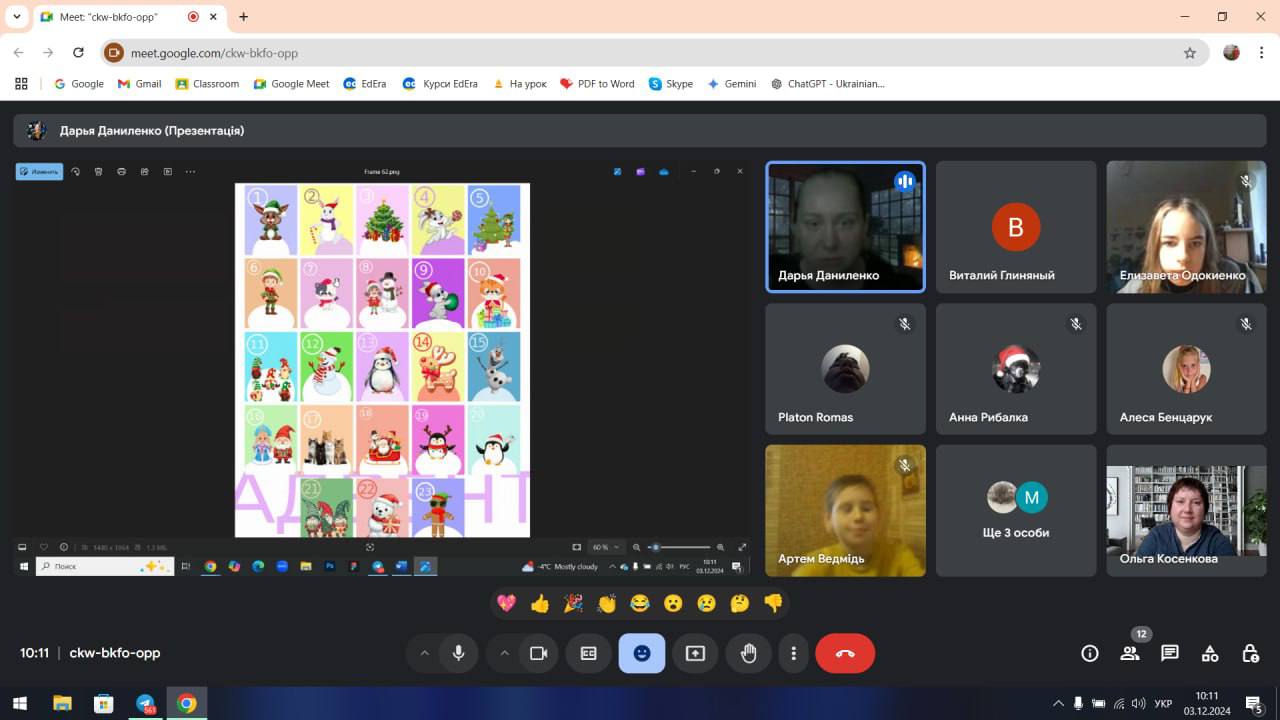Screen dimensions: 1280x720
Task: Send the red heart emoji reaction
Action: click(x=507, y=603)
